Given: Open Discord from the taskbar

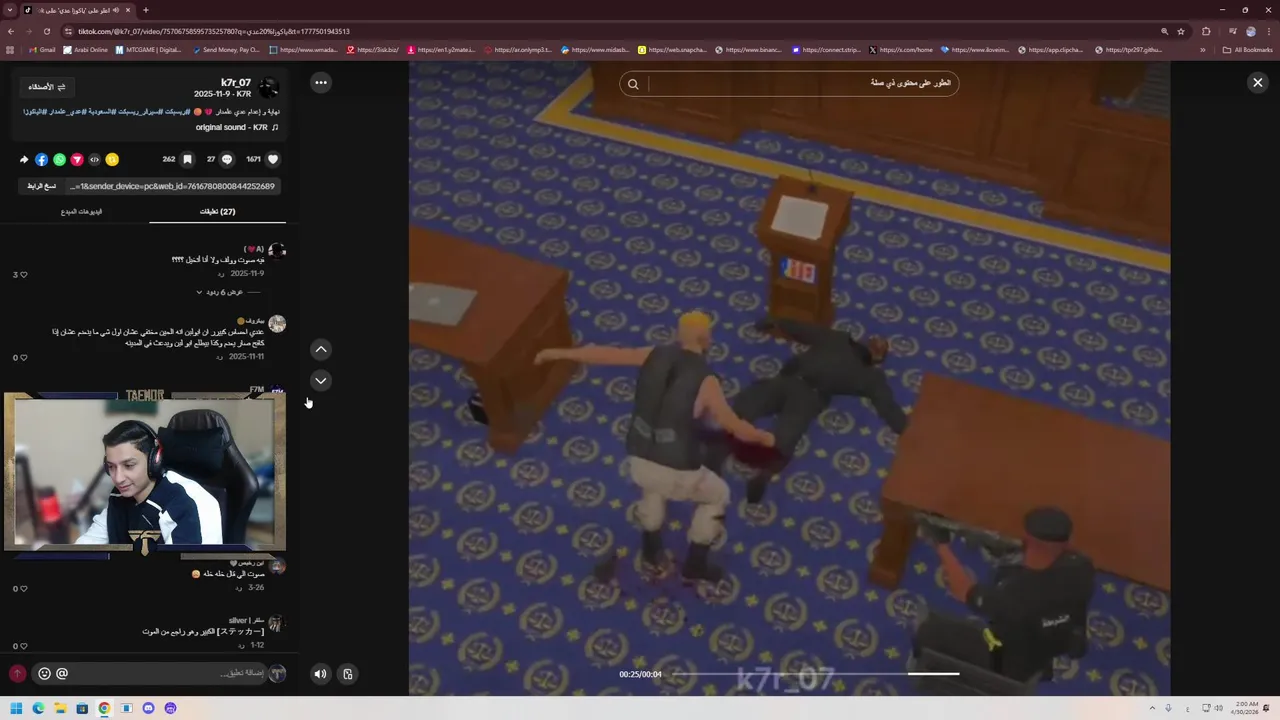Looking at the screenshot, I should pyautogui.click(x=148, y=708).
